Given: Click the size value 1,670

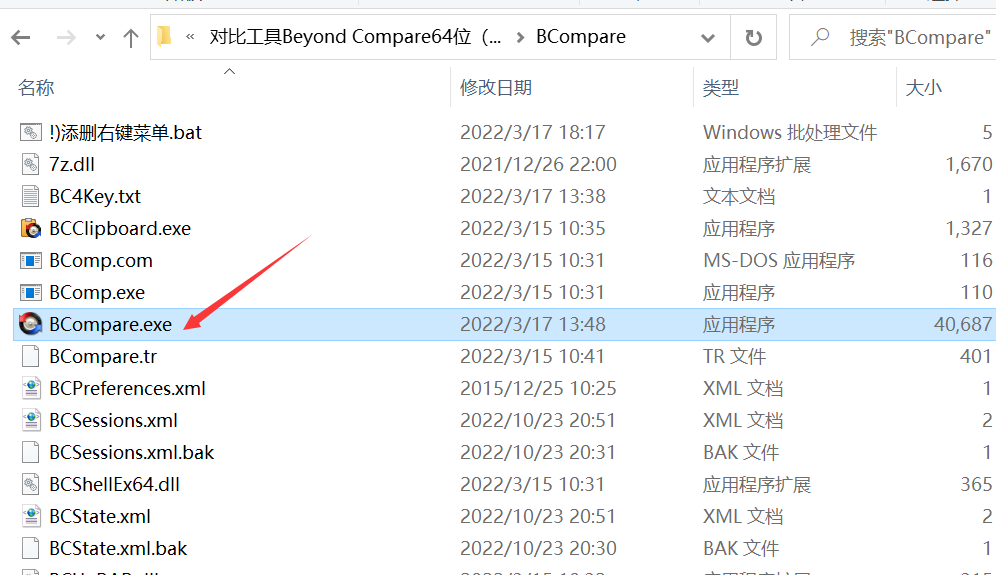Looking at the screenshot, I should [969, 165].
